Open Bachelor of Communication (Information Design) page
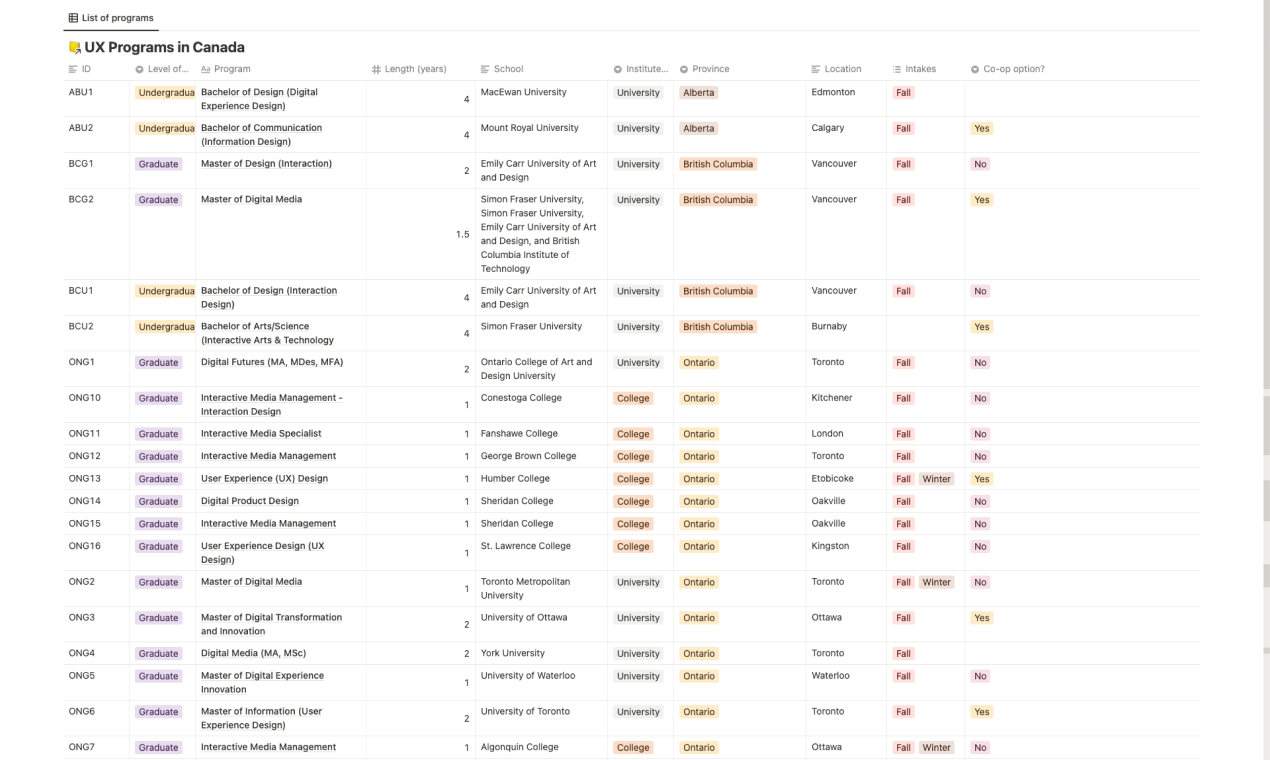 (261, 135)
